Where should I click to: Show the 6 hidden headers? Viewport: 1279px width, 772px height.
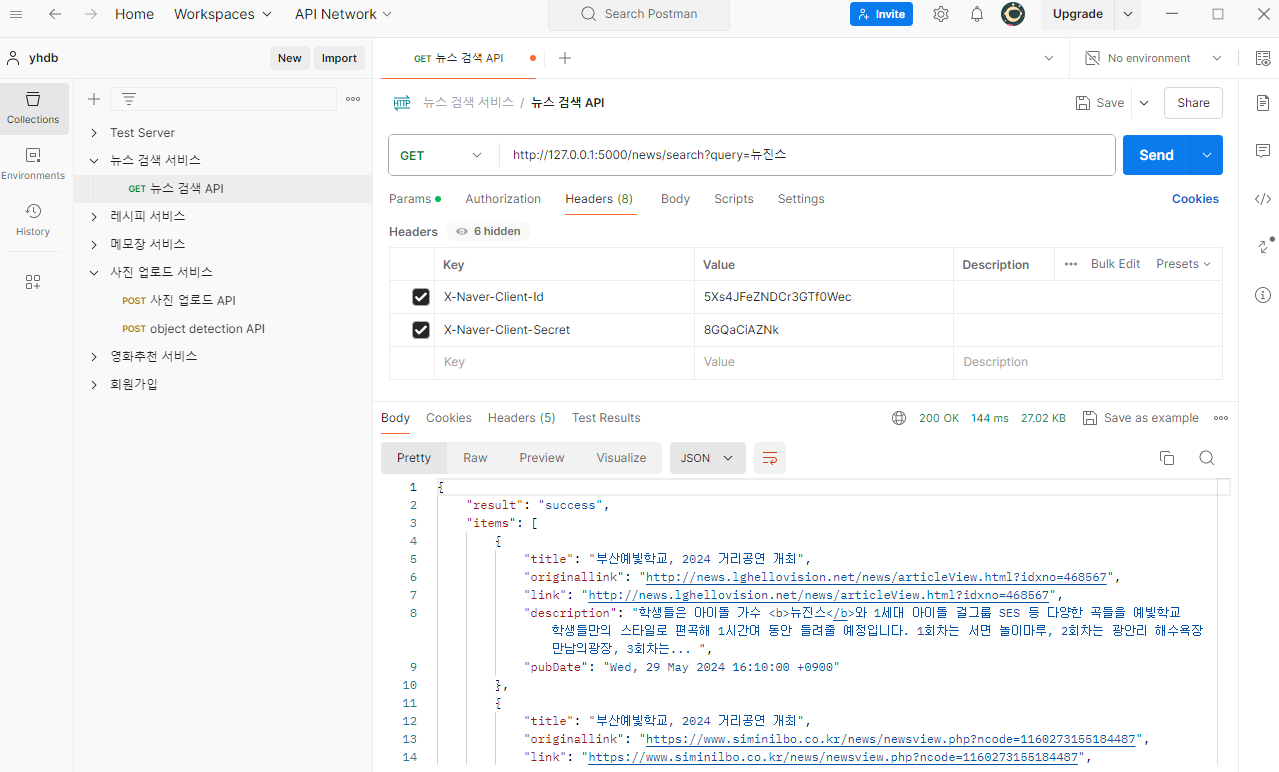pos(488,231)
